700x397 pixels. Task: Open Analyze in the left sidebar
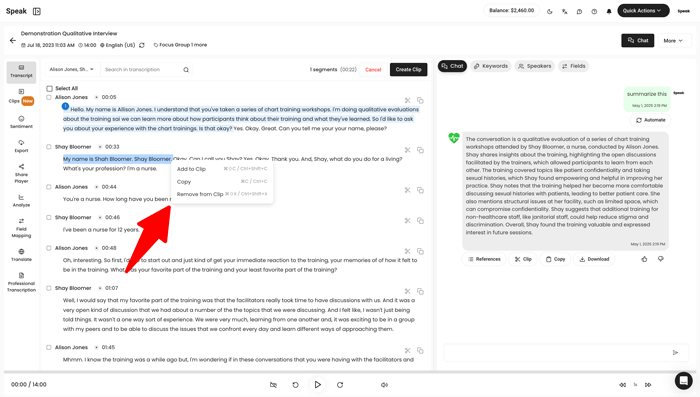(x=21, y=201)
